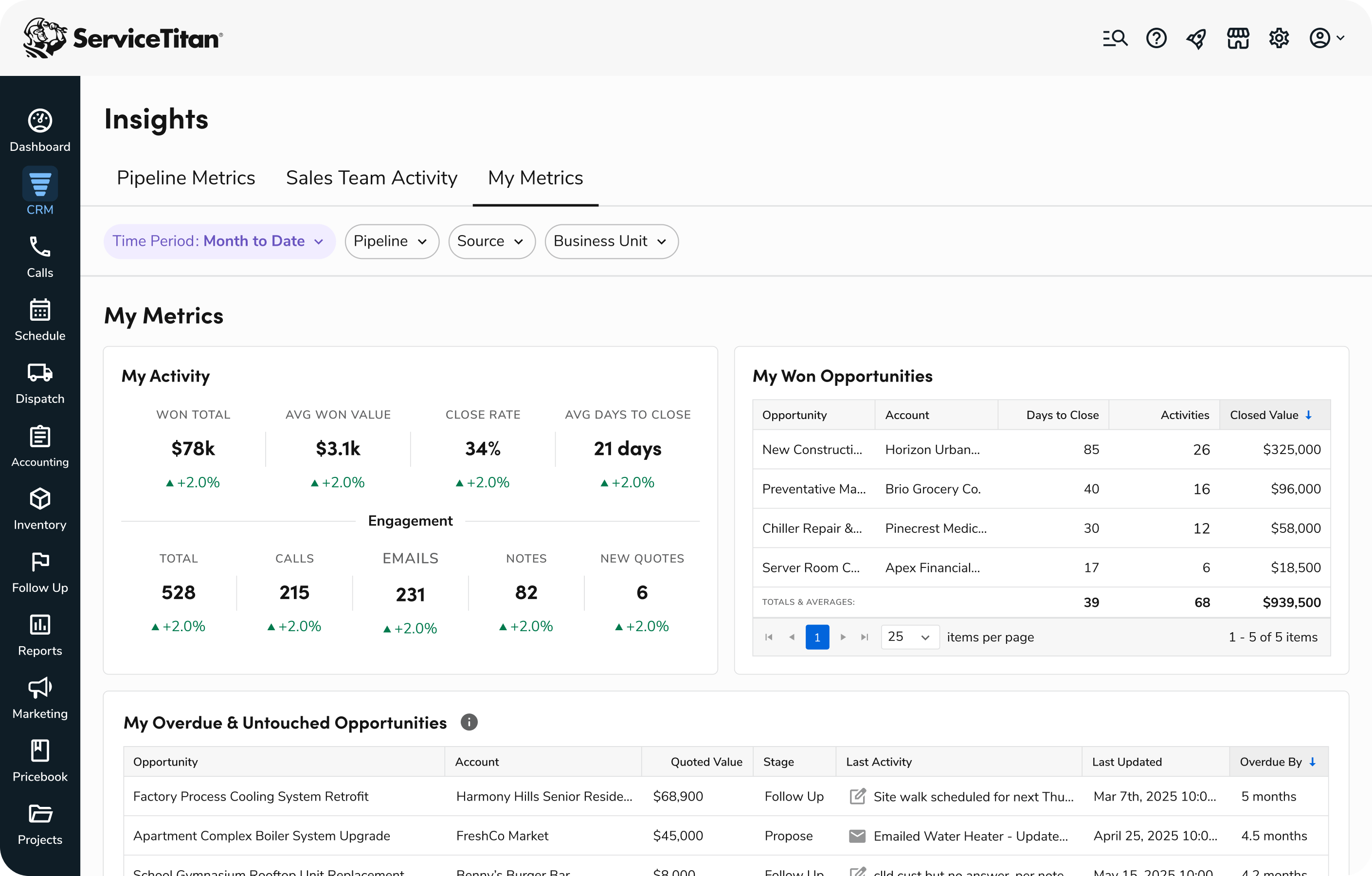Click the Server Room C... won opportunity

tap(811, 567)
